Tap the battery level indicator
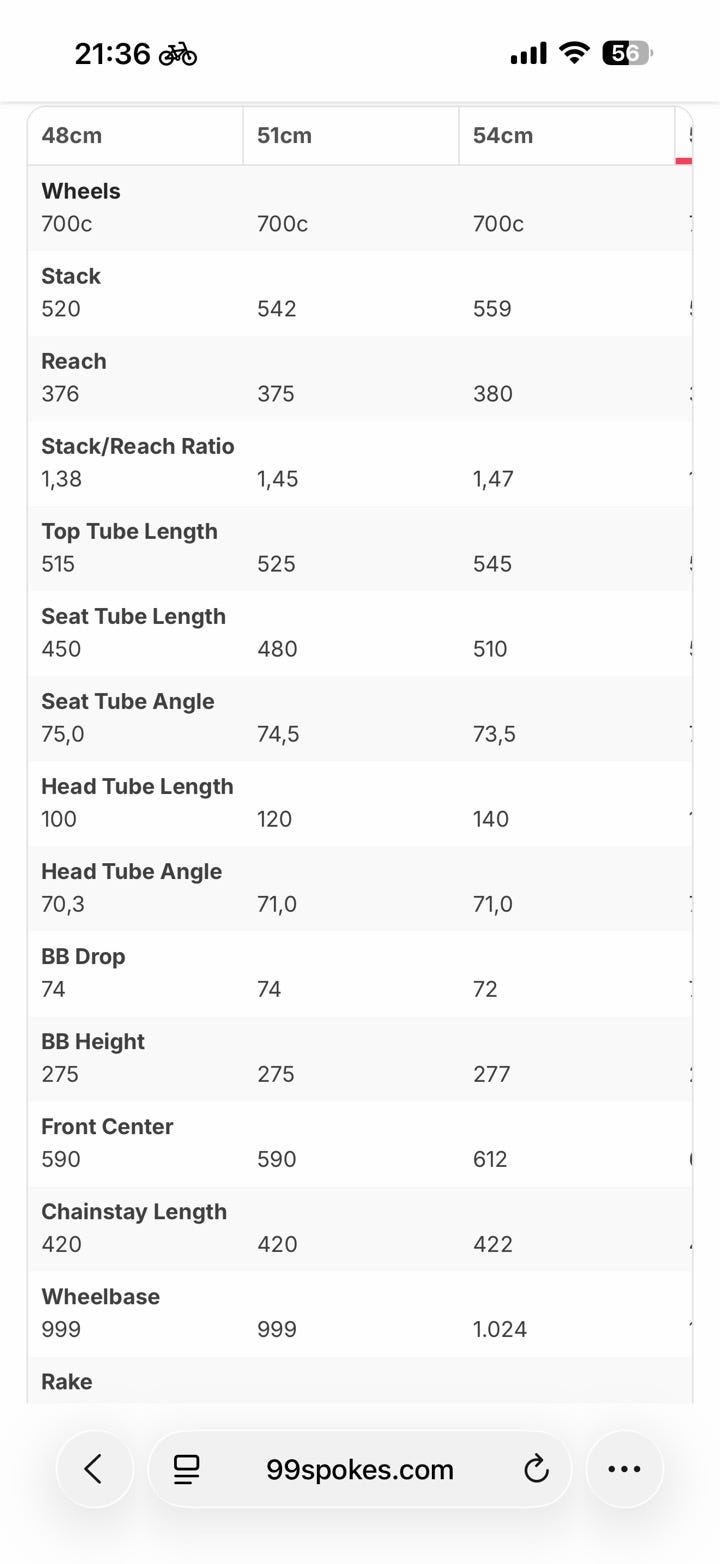Image resolution: width=720 pixels, height=1564 pixels. 626,53
